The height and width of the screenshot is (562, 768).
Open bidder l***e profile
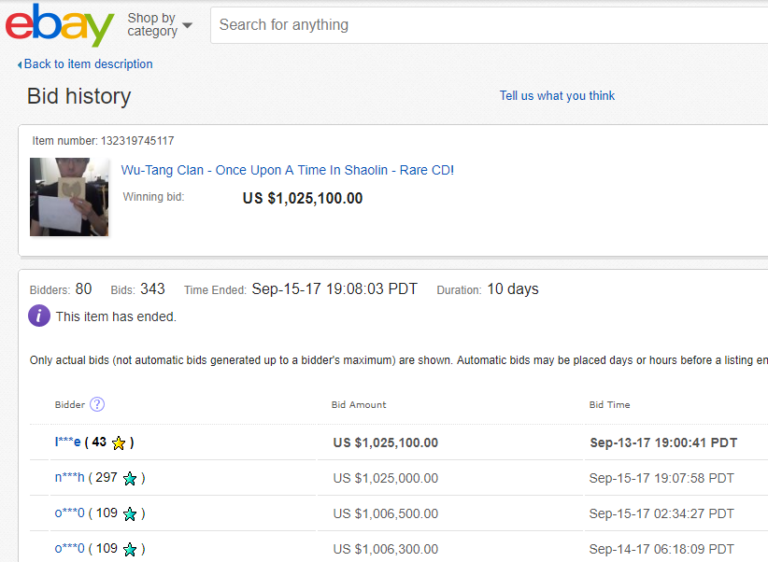(68, 442)
